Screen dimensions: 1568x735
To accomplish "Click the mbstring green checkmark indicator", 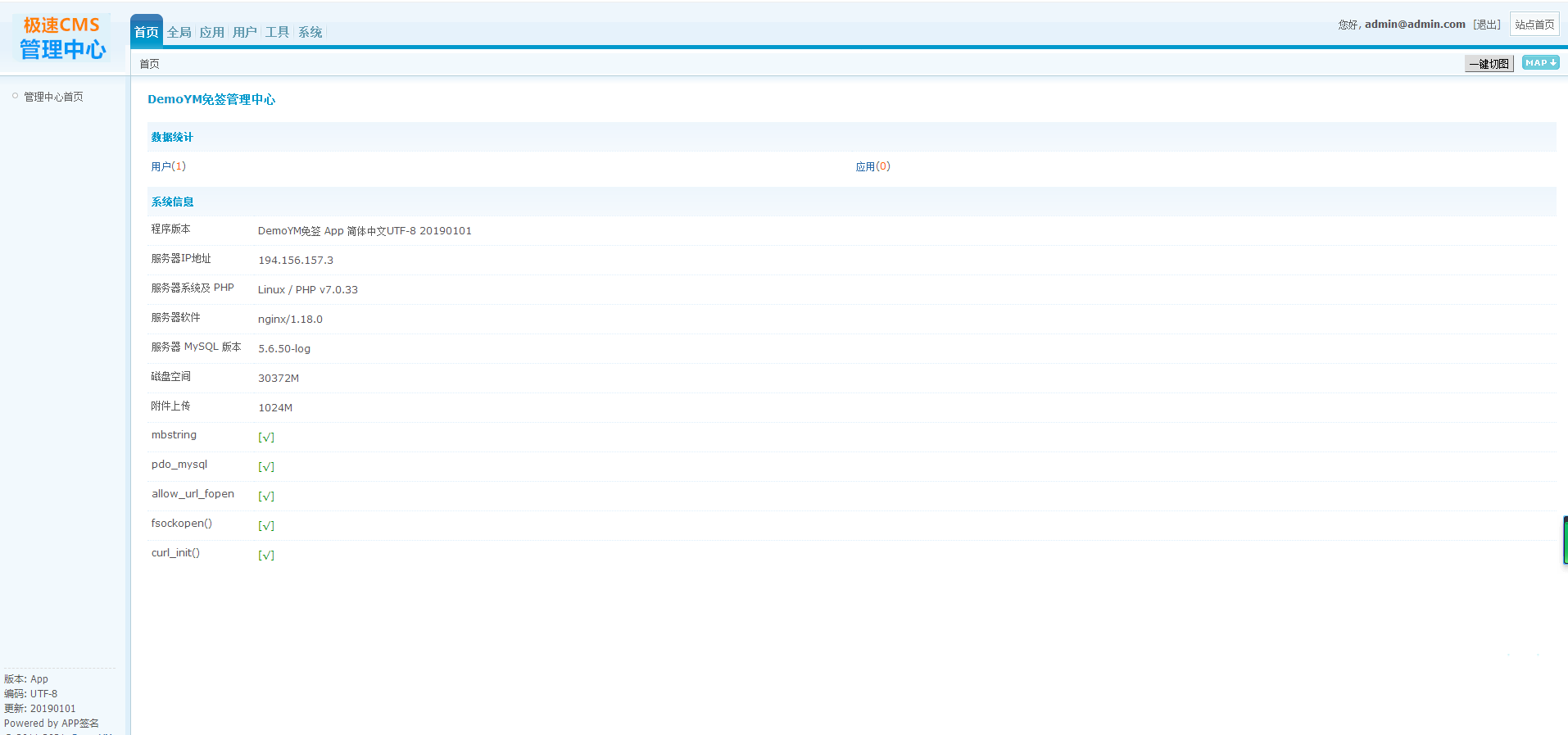I will 266,438.
